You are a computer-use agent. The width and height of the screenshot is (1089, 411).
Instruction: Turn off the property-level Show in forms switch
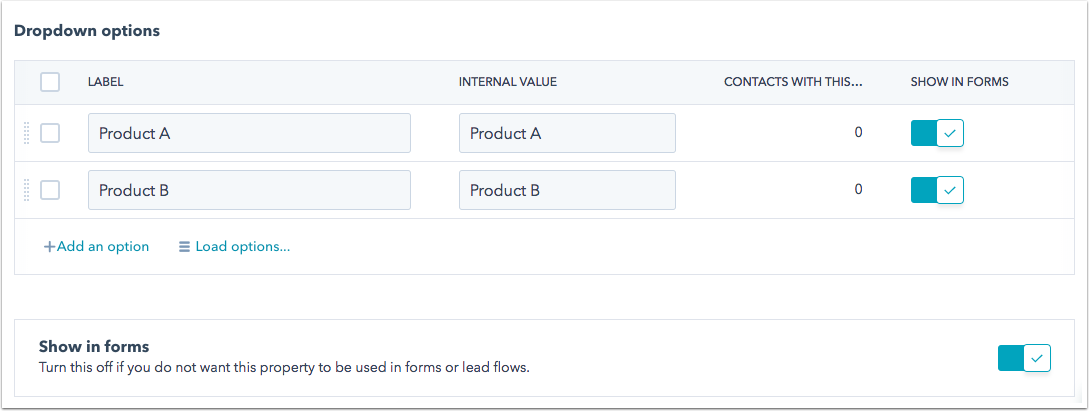point(1024,358)
